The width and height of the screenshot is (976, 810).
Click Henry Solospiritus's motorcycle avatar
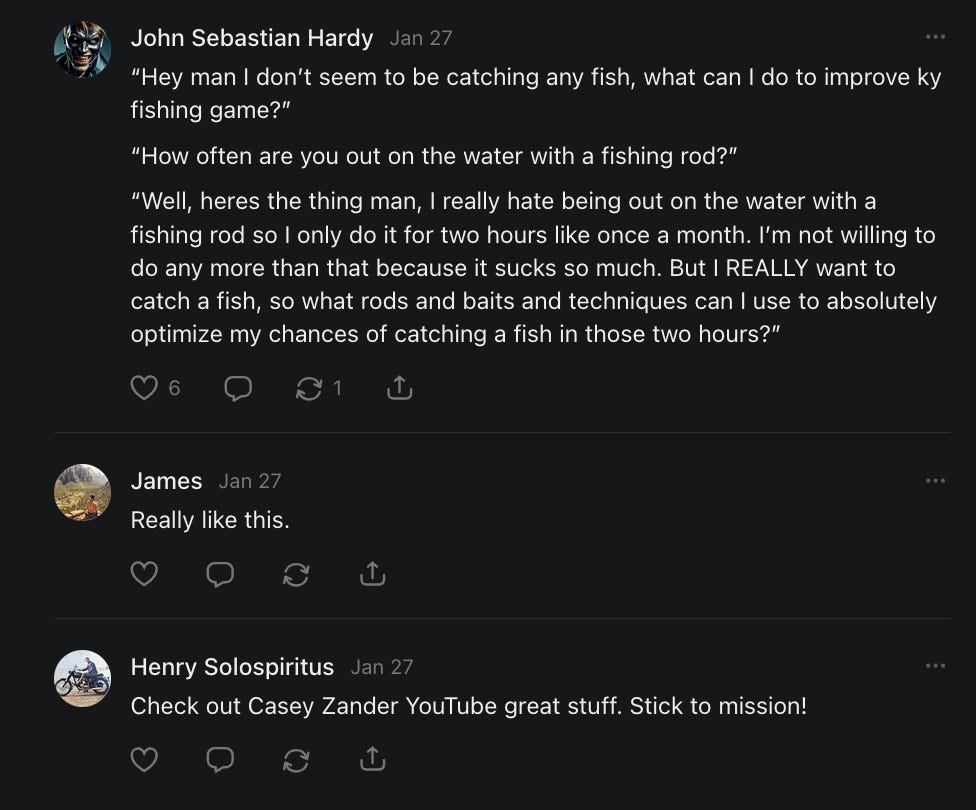pos(82,678)
